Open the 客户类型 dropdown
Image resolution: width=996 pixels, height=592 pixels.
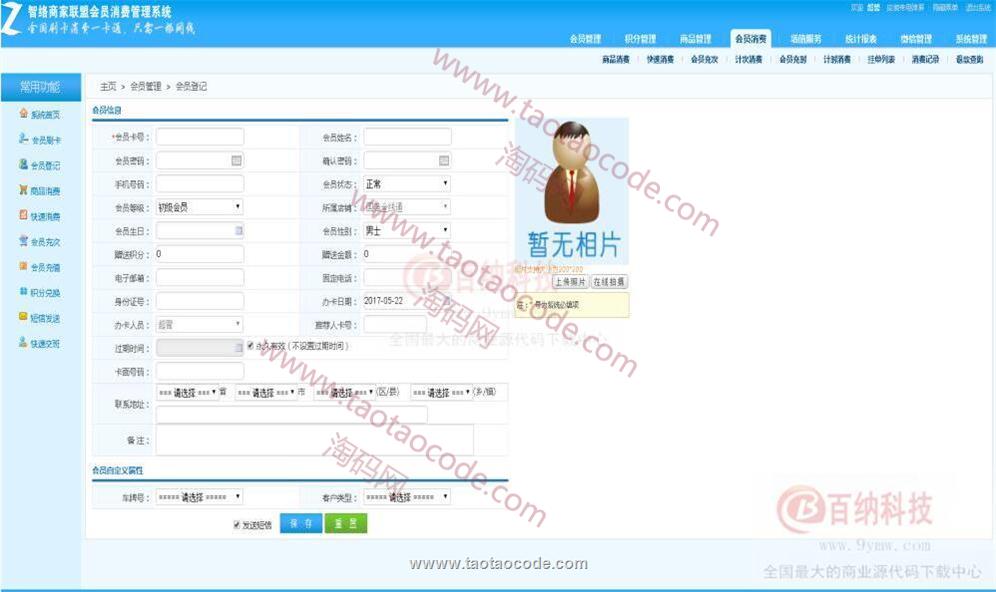coord(406,496)
